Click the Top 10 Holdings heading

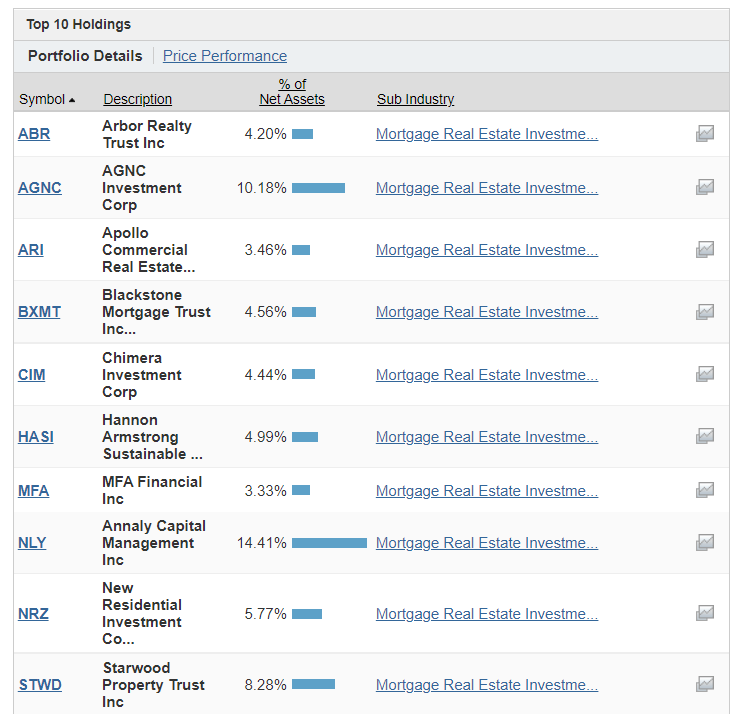point(79,25)
